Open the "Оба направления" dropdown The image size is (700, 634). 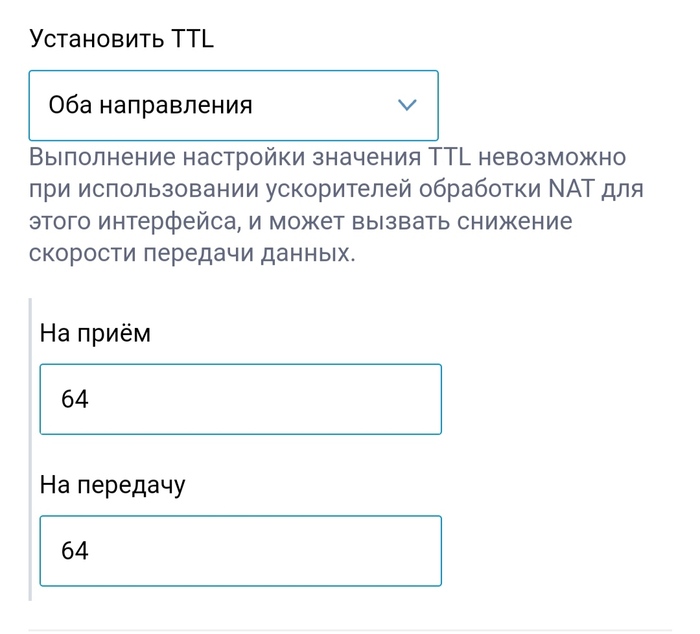[x=233, y=105]
